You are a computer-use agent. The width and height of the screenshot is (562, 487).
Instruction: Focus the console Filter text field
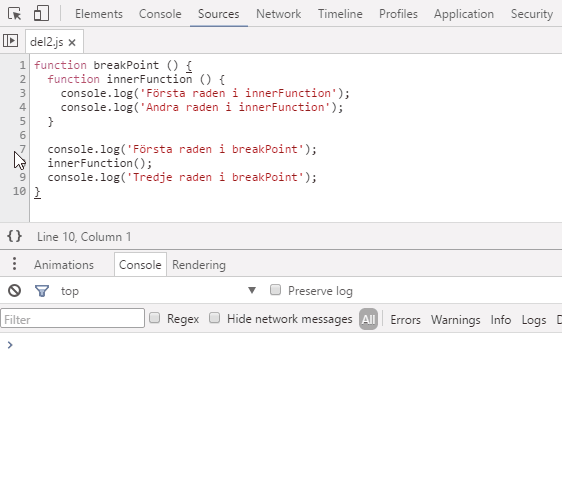[x=73, y=318]
